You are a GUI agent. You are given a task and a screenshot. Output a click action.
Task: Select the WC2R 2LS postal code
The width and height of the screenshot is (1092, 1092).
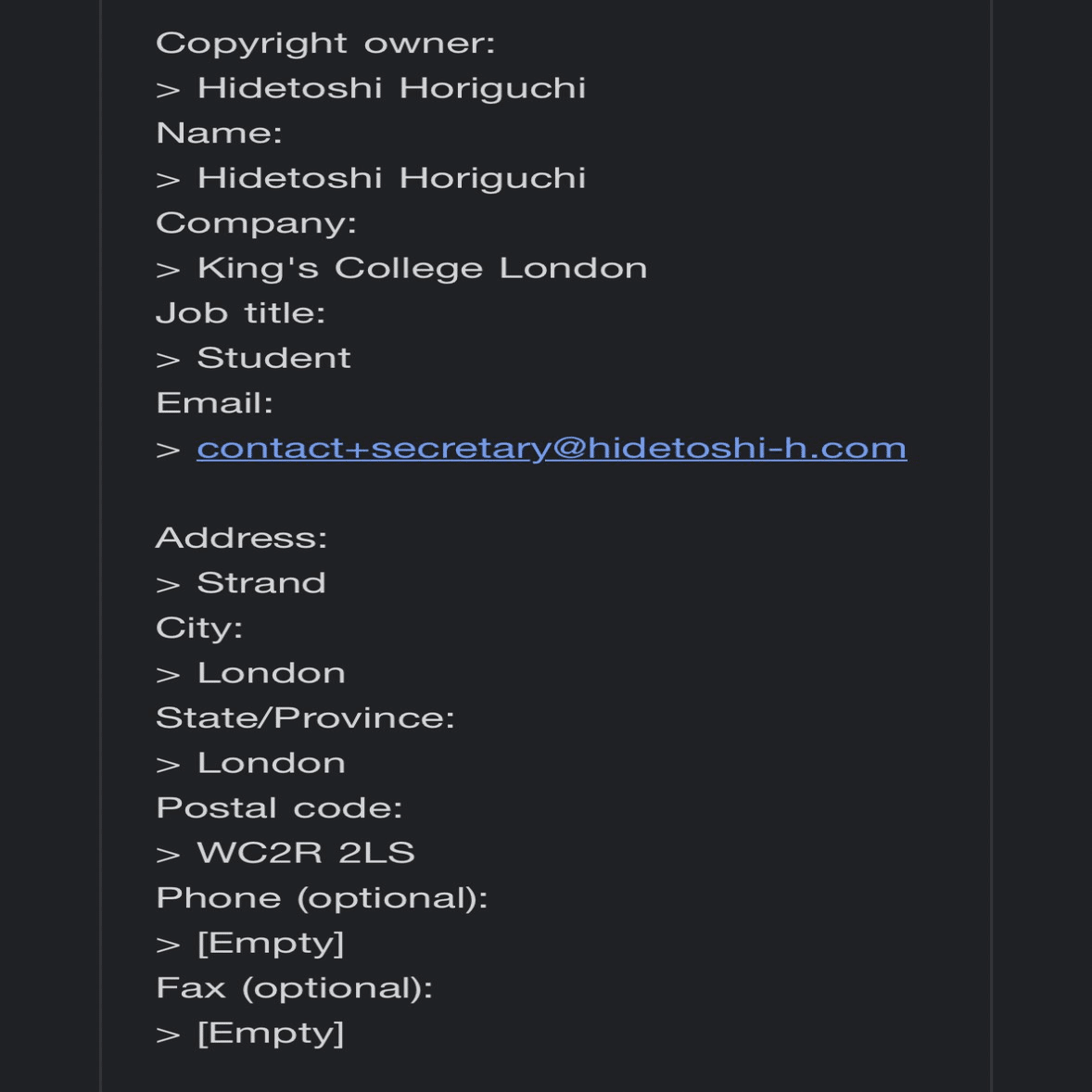(x=306, y=853)
